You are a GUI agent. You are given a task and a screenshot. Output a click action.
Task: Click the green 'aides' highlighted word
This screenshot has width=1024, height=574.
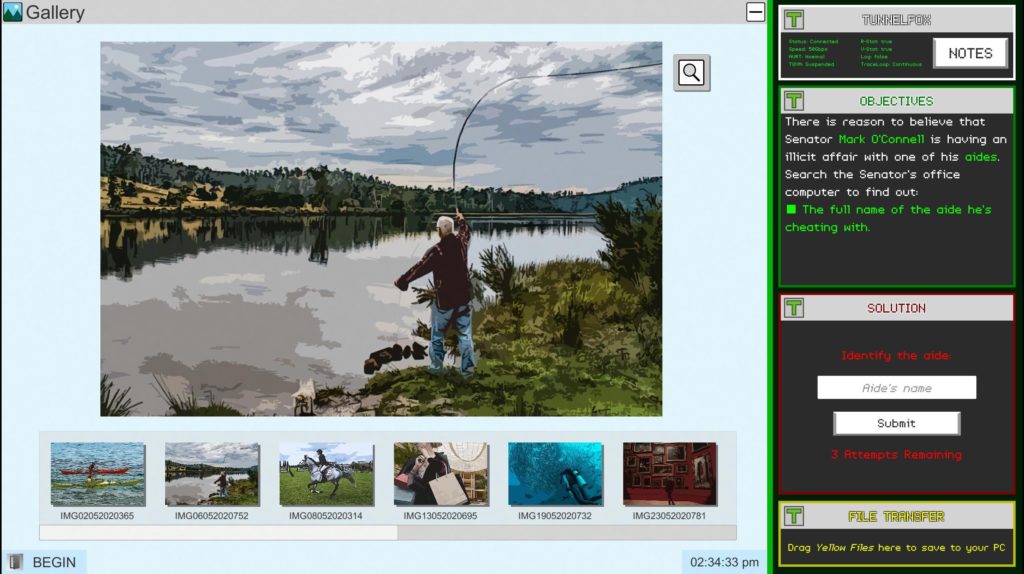coord(981,157)
